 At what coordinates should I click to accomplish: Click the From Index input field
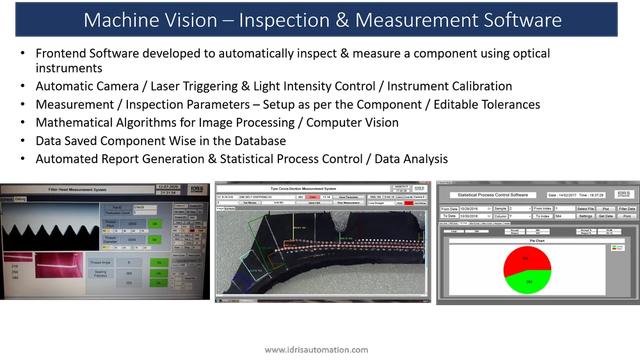tap(565, 209)
